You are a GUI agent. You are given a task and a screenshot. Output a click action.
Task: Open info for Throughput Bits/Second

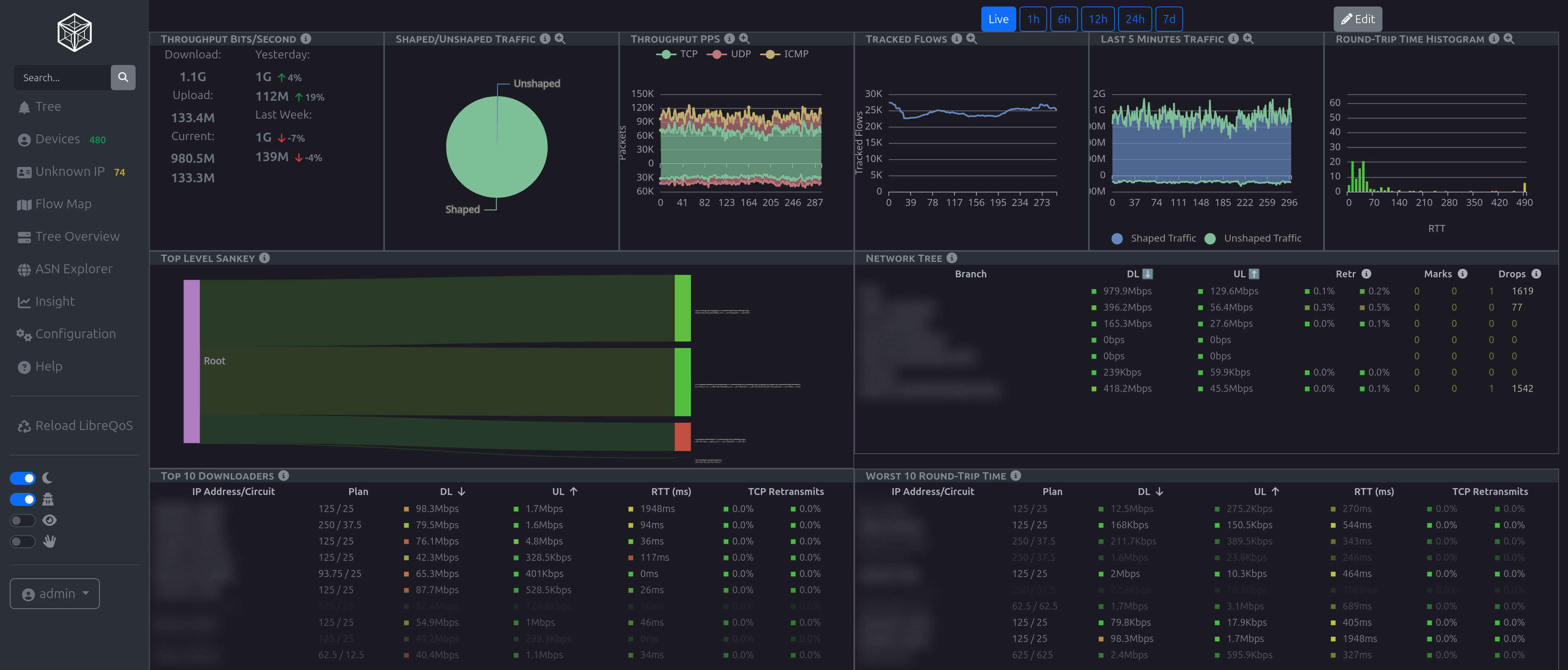(x=306, y=39)
